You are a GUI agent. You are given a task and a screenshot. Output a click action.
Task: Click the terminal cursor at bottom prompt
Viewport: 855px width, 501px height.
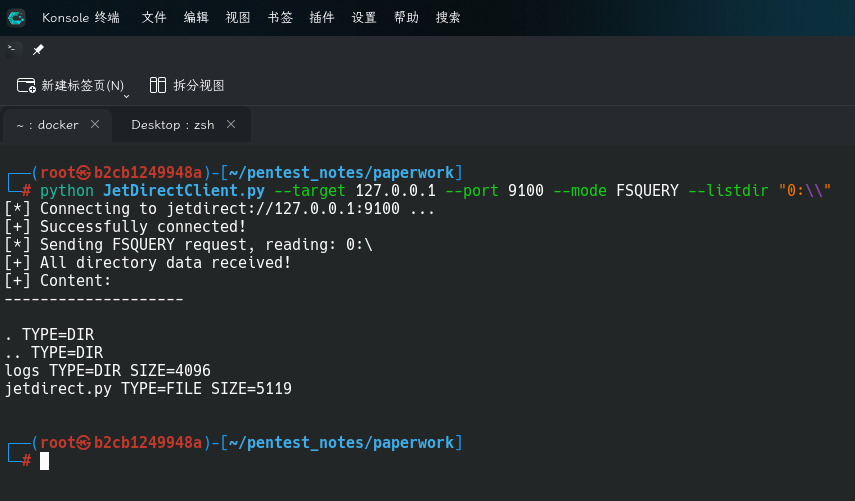click(44, 461)
